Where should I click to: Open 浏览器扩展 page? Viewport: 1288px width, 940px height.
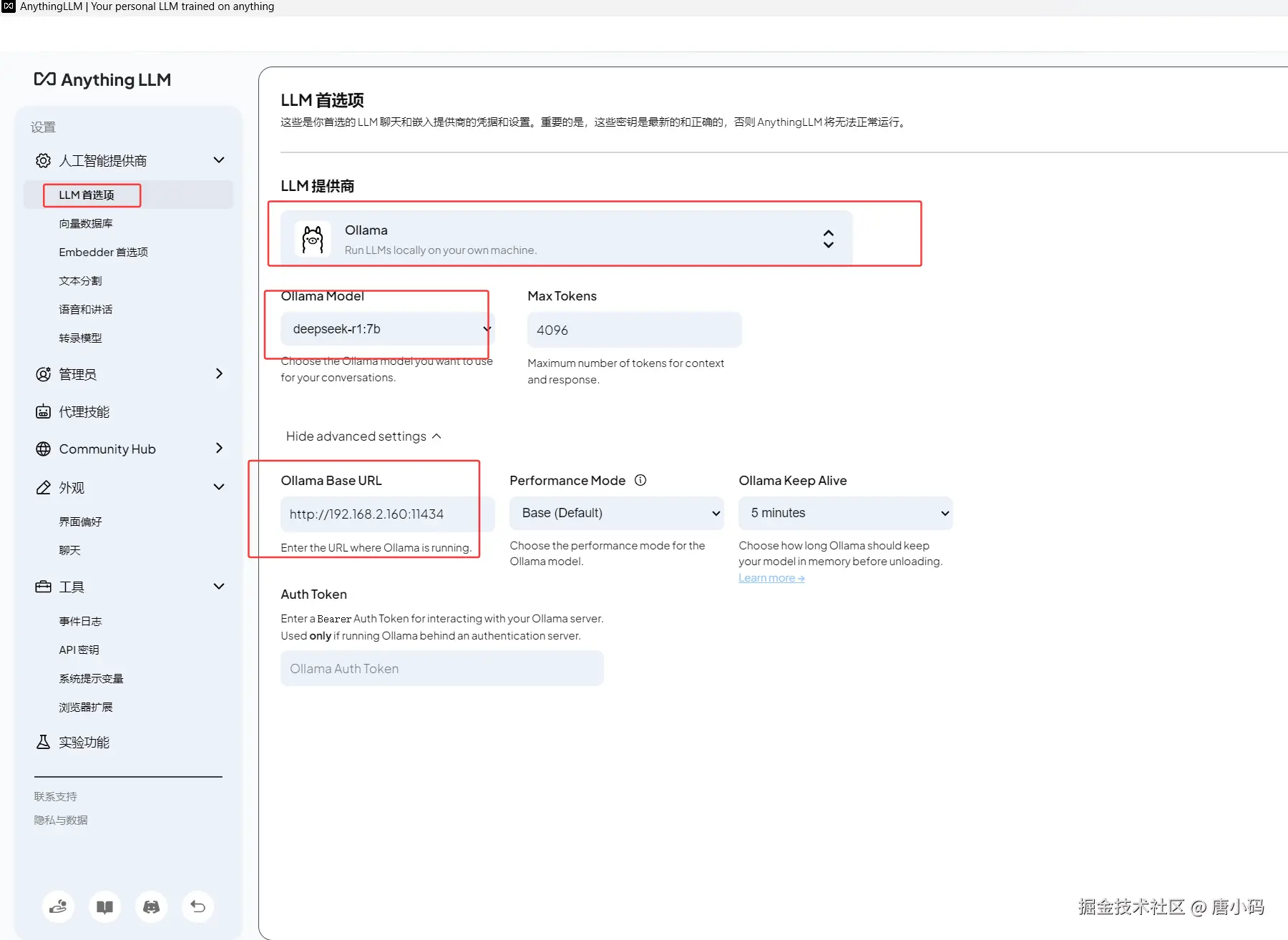click(x=86, y=708)
